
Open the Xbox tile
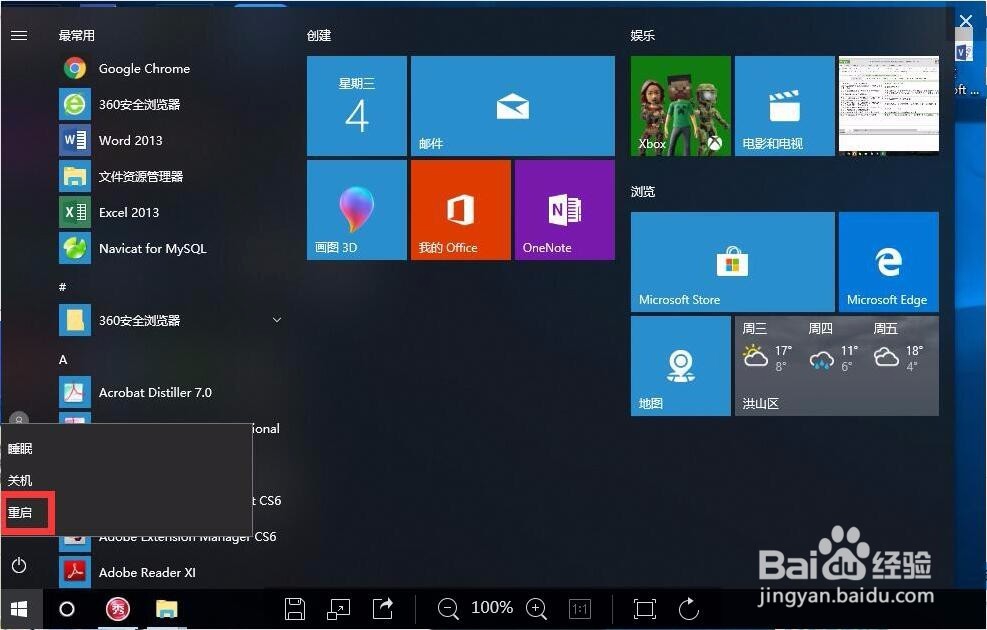(x=680, y=105)
